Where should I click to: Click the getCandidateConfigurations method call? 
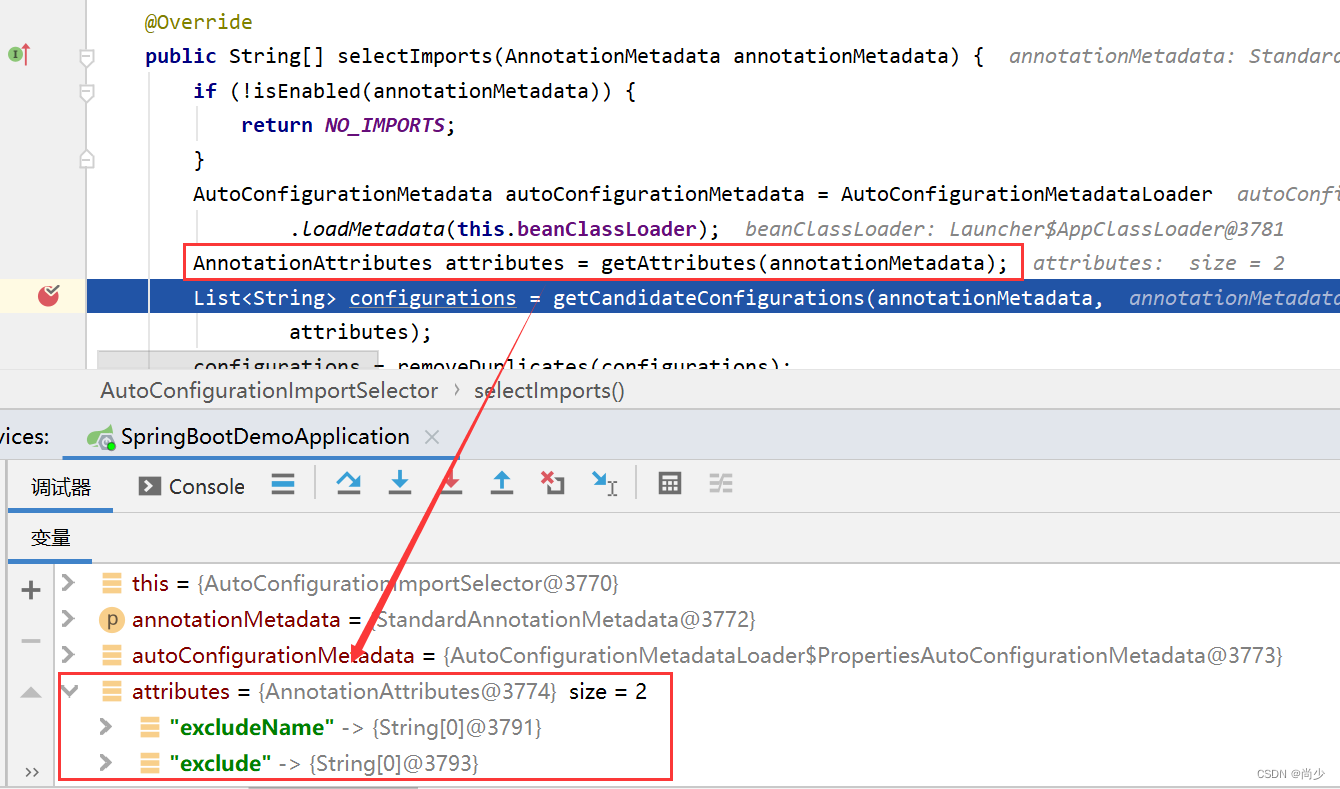point(709,298)
